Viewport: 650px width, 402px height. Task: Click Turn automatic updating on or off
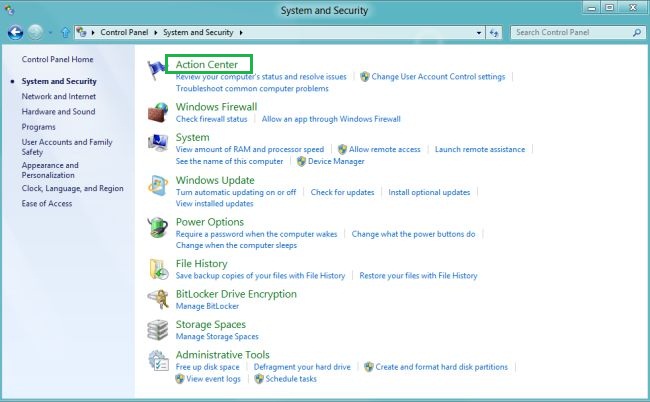tap(236, 192)
